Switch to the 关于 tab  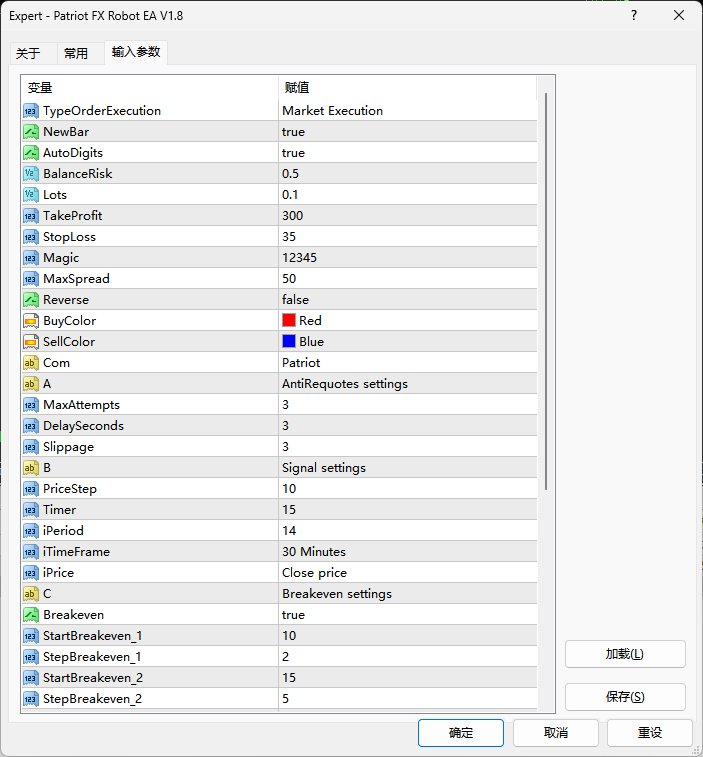click(28, 54)
